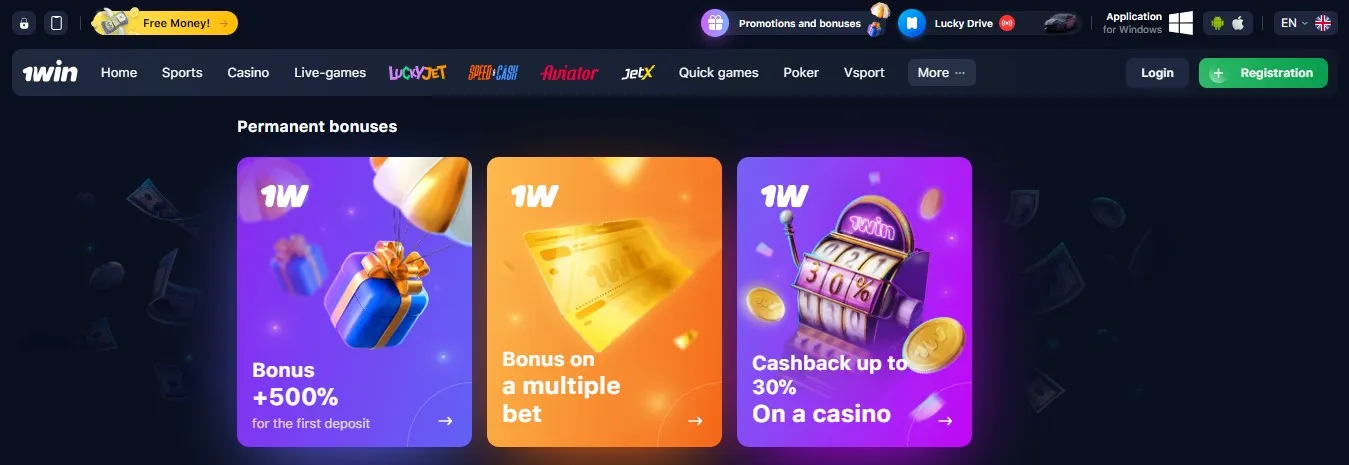Open the Casino menu item

(x=248, y=73)
